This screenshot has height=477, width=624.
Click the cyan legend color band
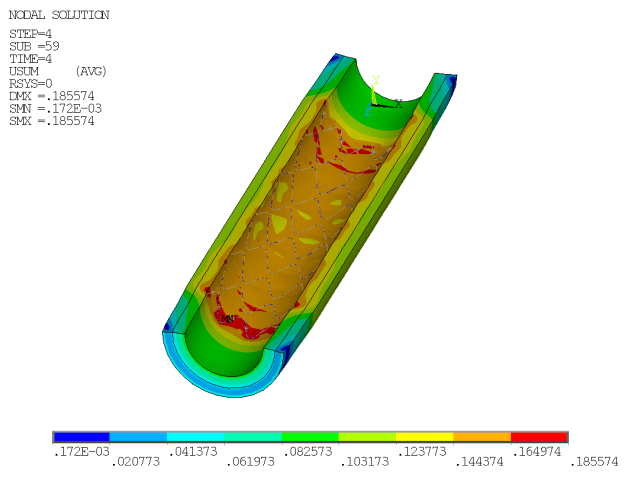tap(195, 437)
